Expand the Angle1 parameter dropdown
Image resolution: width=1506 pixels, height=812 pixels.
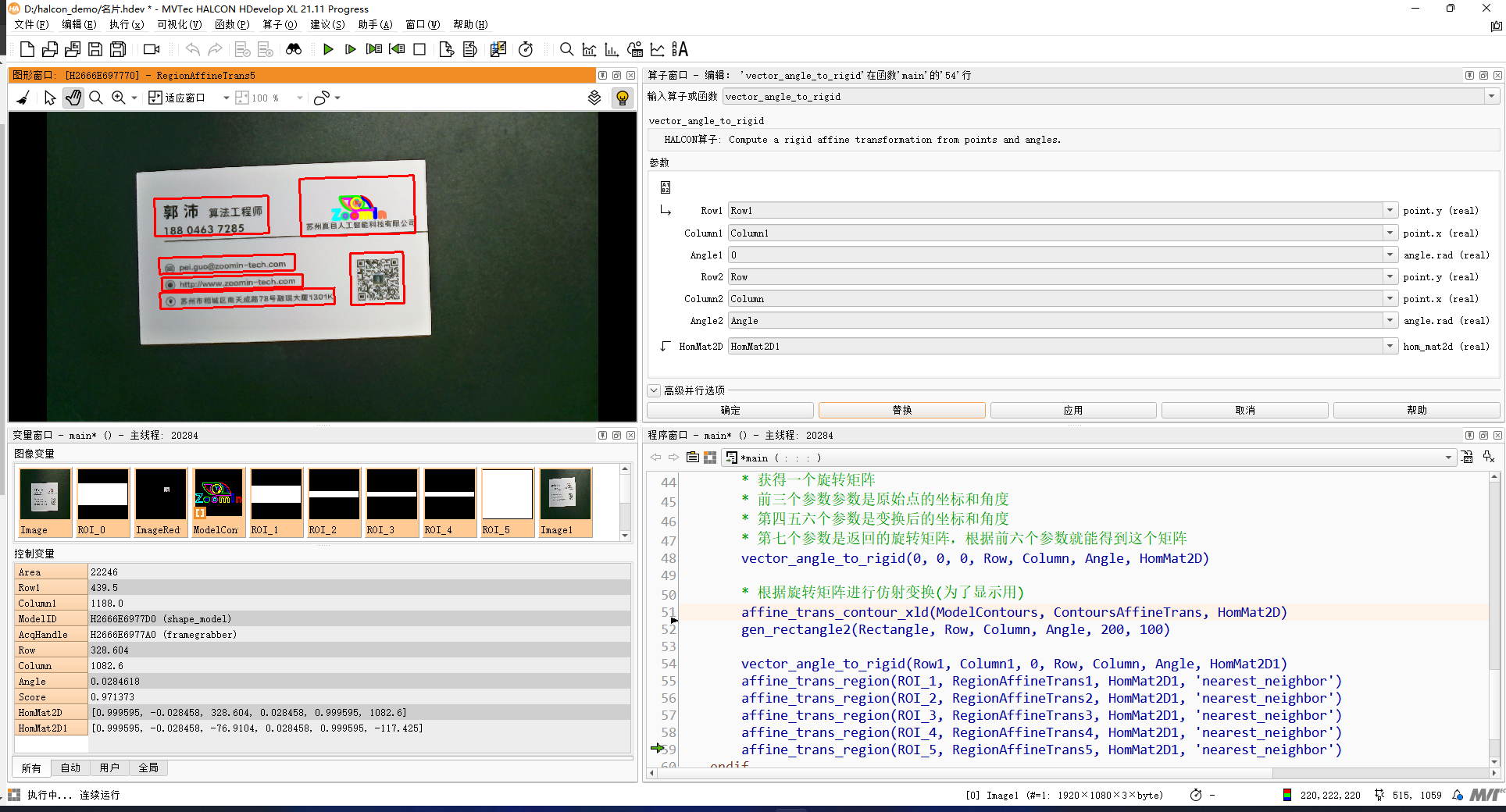click(x=1390, y=255)
